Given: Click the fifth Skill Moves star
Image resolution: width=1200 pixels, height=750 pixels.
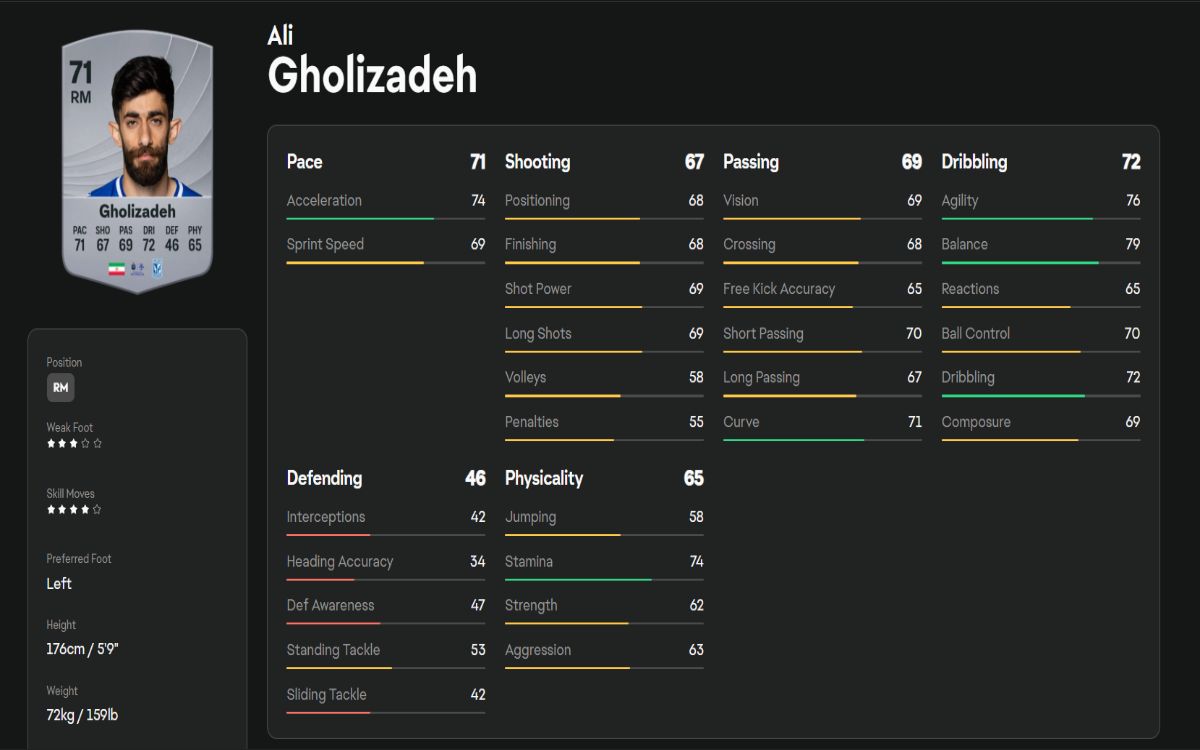Looking at the screenshot, I should (x=98, y=509).
